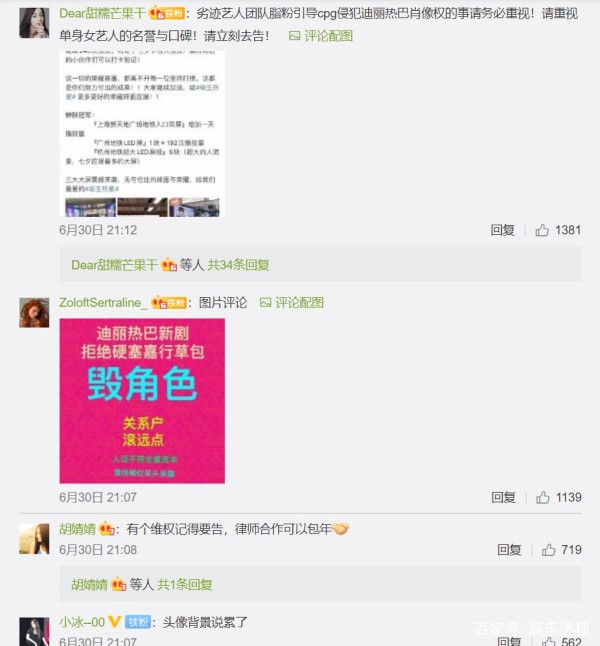
Task: Click 回复 next to 719 likes
Action: pyautogui.click(x=509, y=550)
